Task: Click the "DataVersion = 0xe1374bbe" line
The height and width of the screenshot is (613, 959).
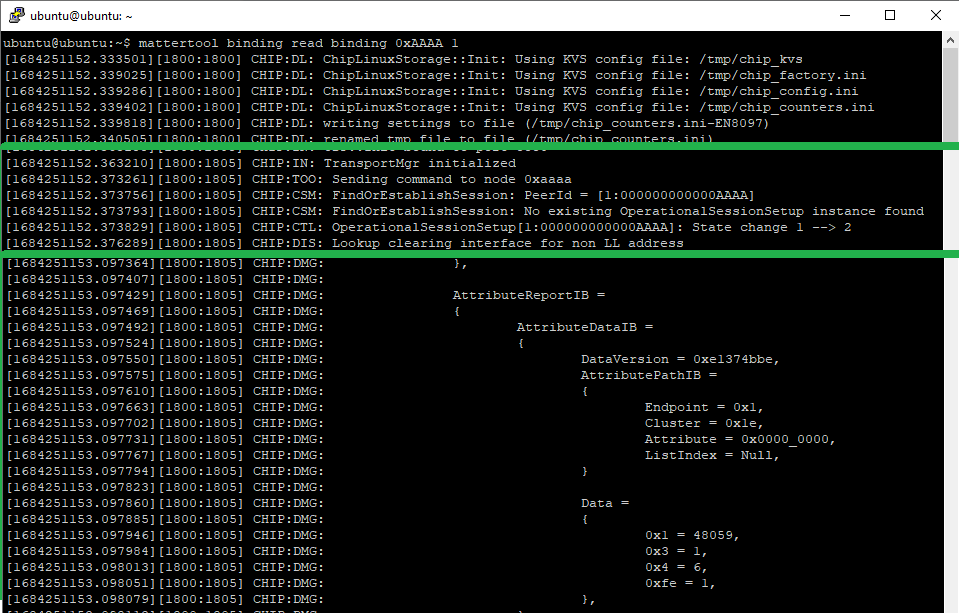Action: coord(680,359)
